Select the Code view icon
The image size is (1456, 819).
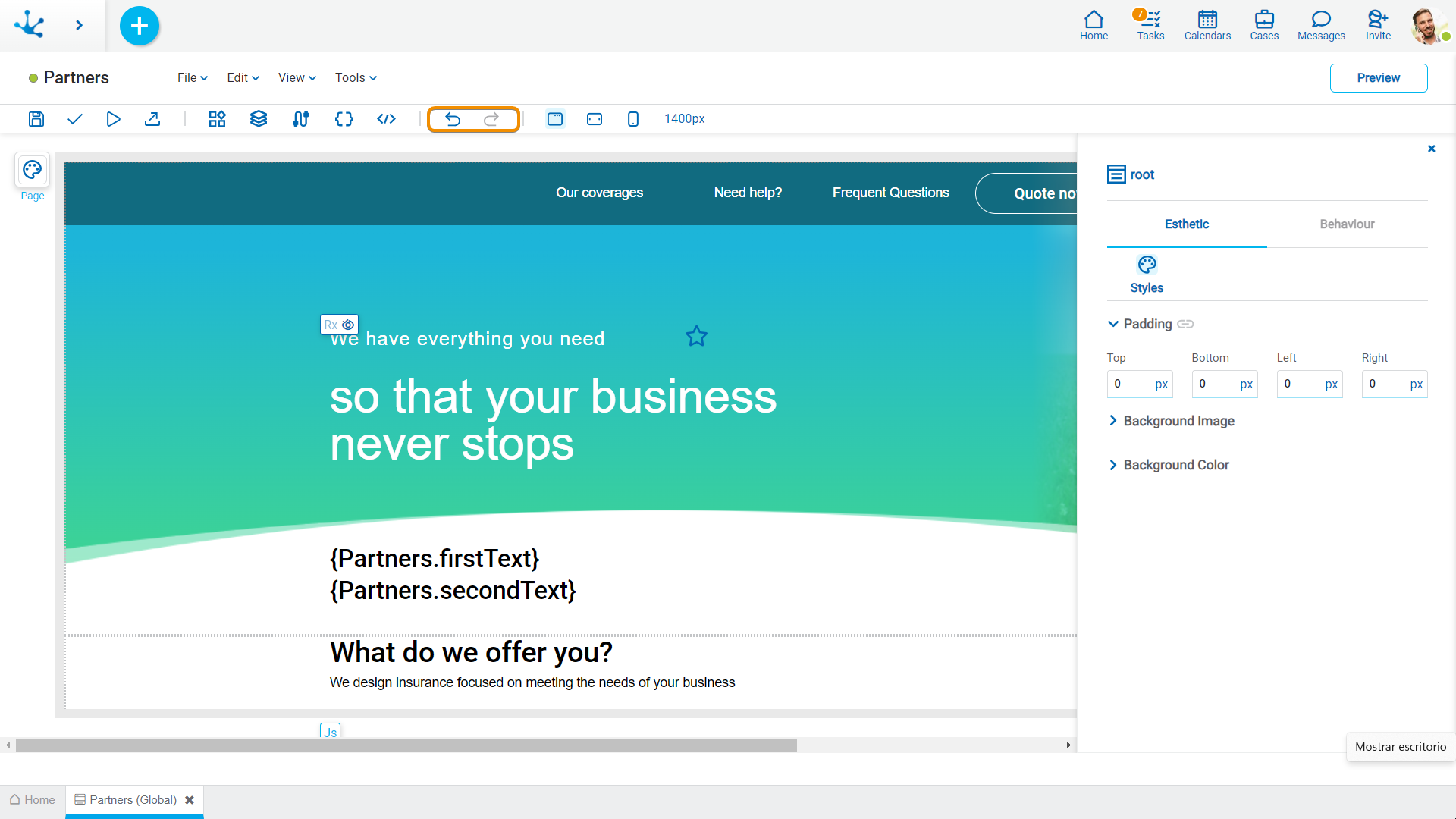coord(386,119)
